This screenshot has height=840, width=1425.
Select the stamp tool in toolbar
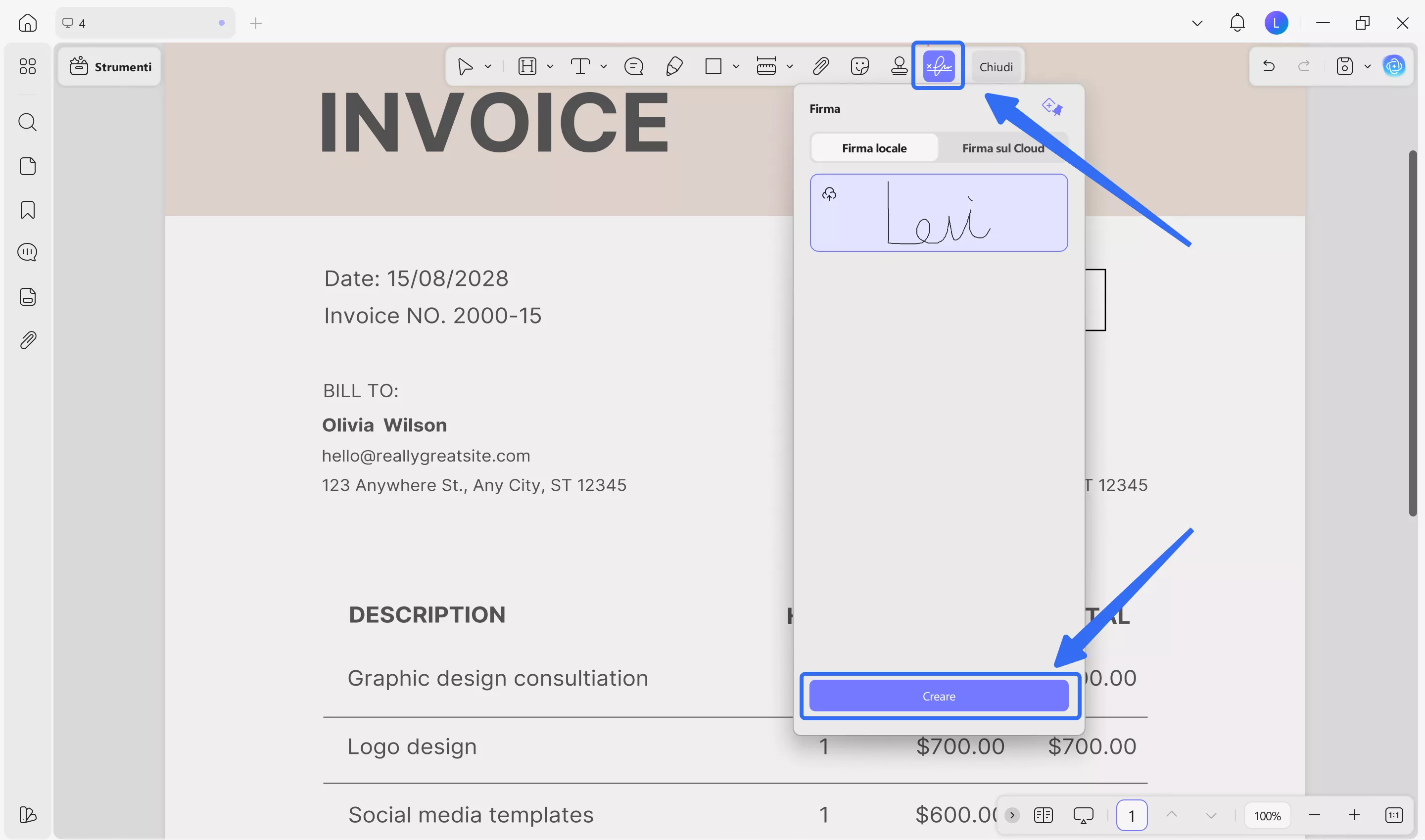899,67
